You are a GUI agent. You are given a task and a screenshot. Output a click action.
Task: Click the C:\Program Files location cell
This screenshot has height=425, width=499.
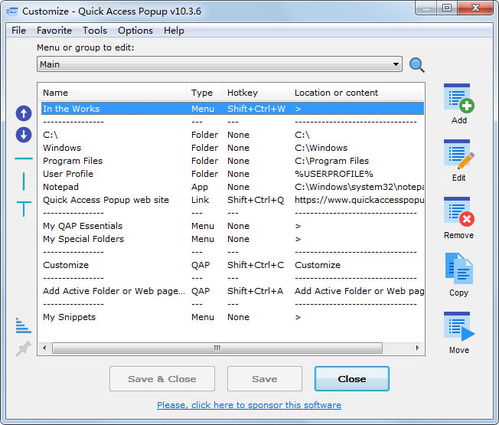coord(332,161)
